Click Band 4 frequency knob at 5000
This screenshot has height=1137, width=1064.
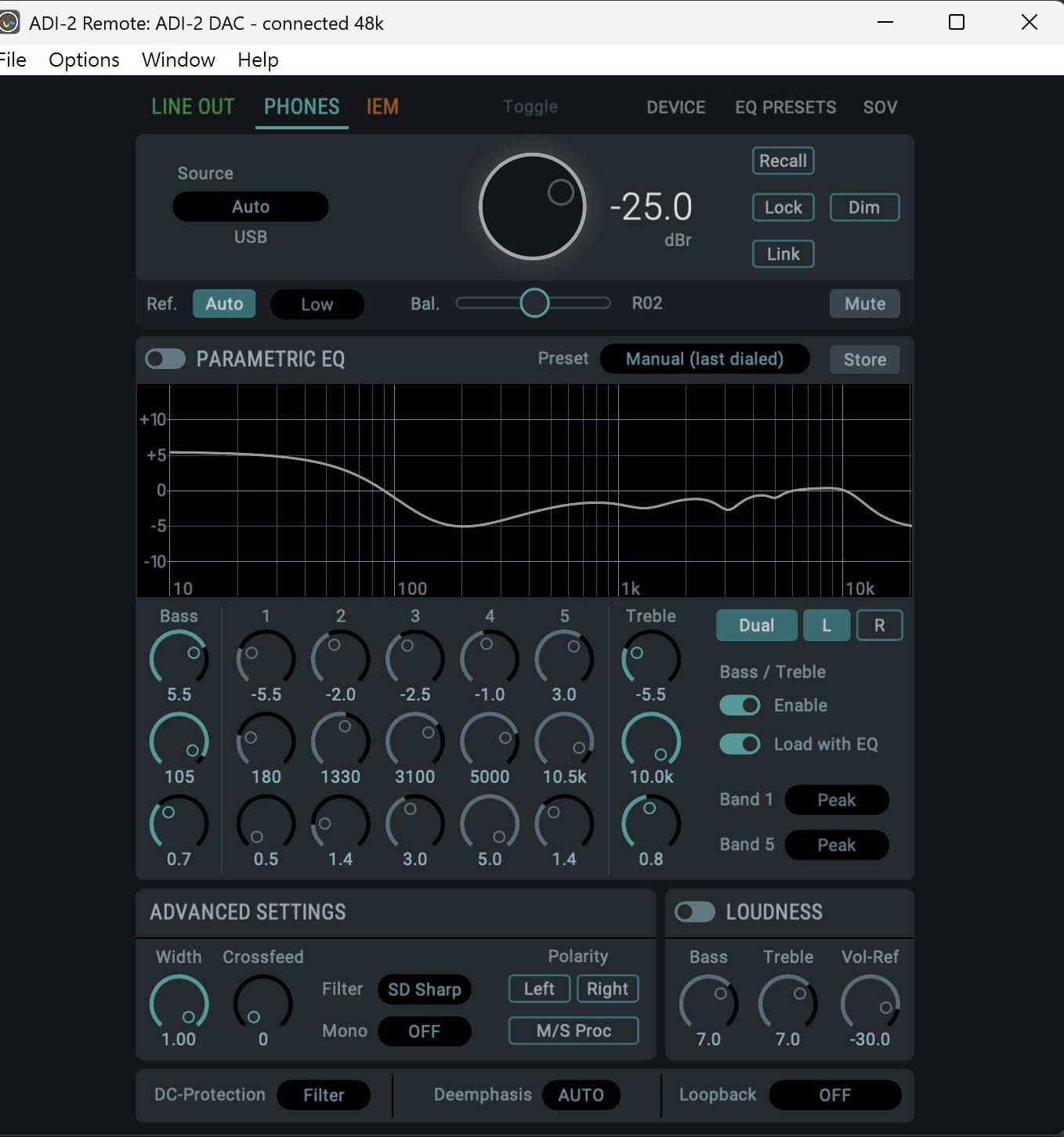pyautogui.click(x=490, y=740)
